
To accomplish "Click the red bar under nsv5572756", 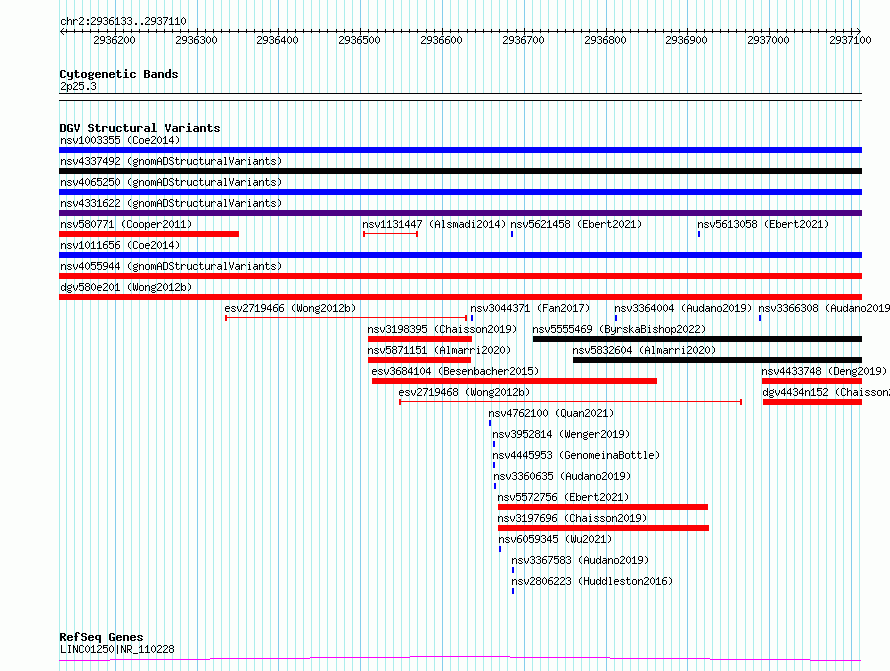I will click(x=603, y=507).
